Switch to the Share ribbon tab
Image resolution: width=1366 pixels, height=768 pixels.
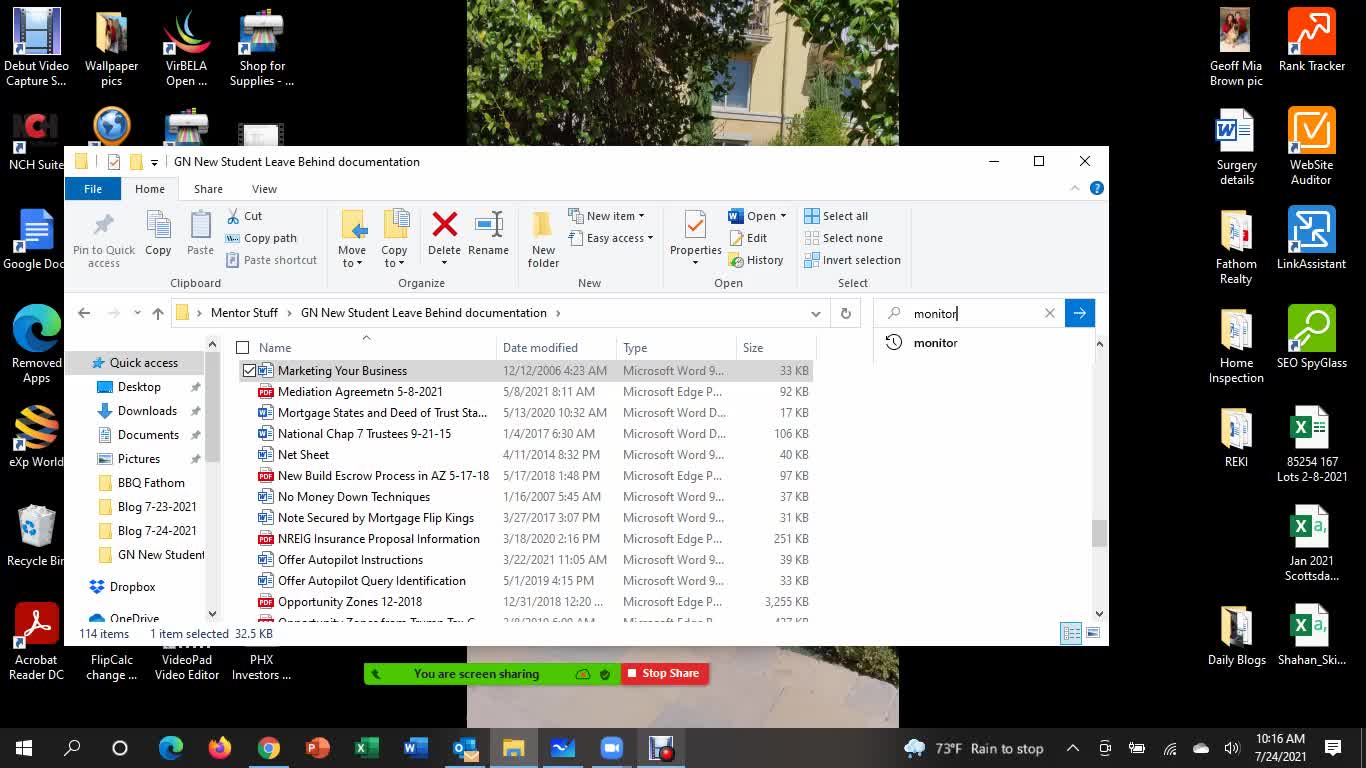coord(208,189)
